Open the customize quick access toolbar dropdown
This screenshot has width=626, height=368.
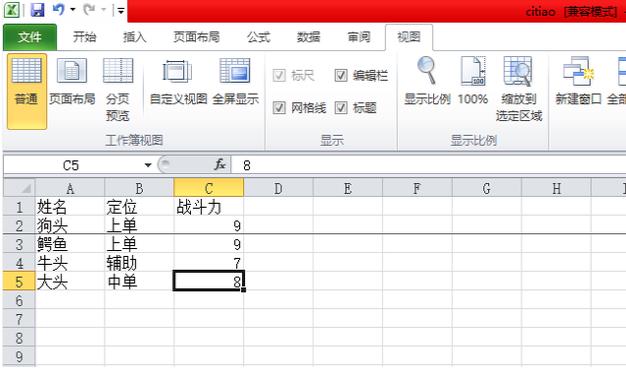pyautogui.click(x=121, y=10)
